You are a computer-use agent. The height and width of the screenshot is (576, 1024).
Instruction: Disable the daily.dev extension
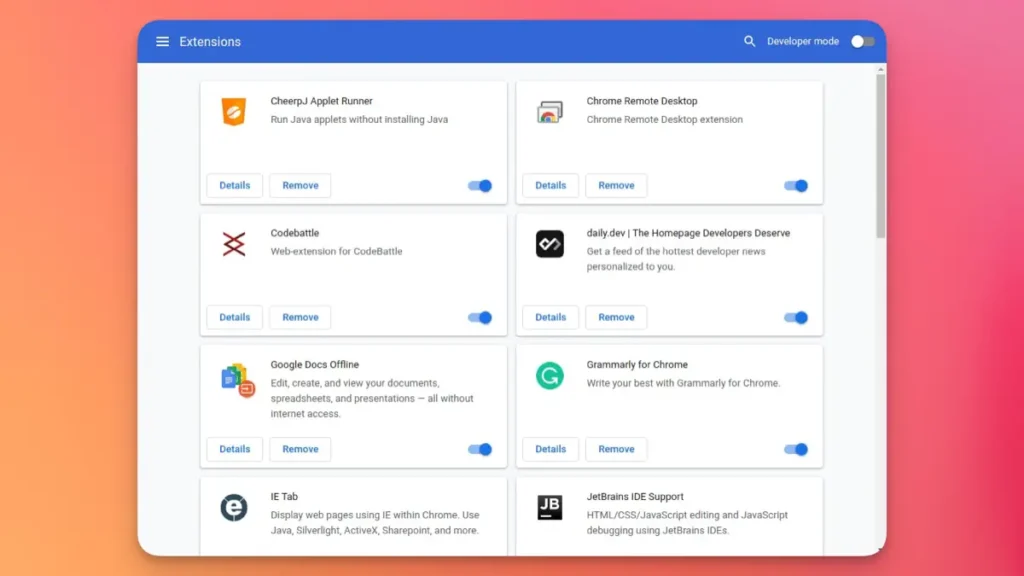(x=795, y=317)
